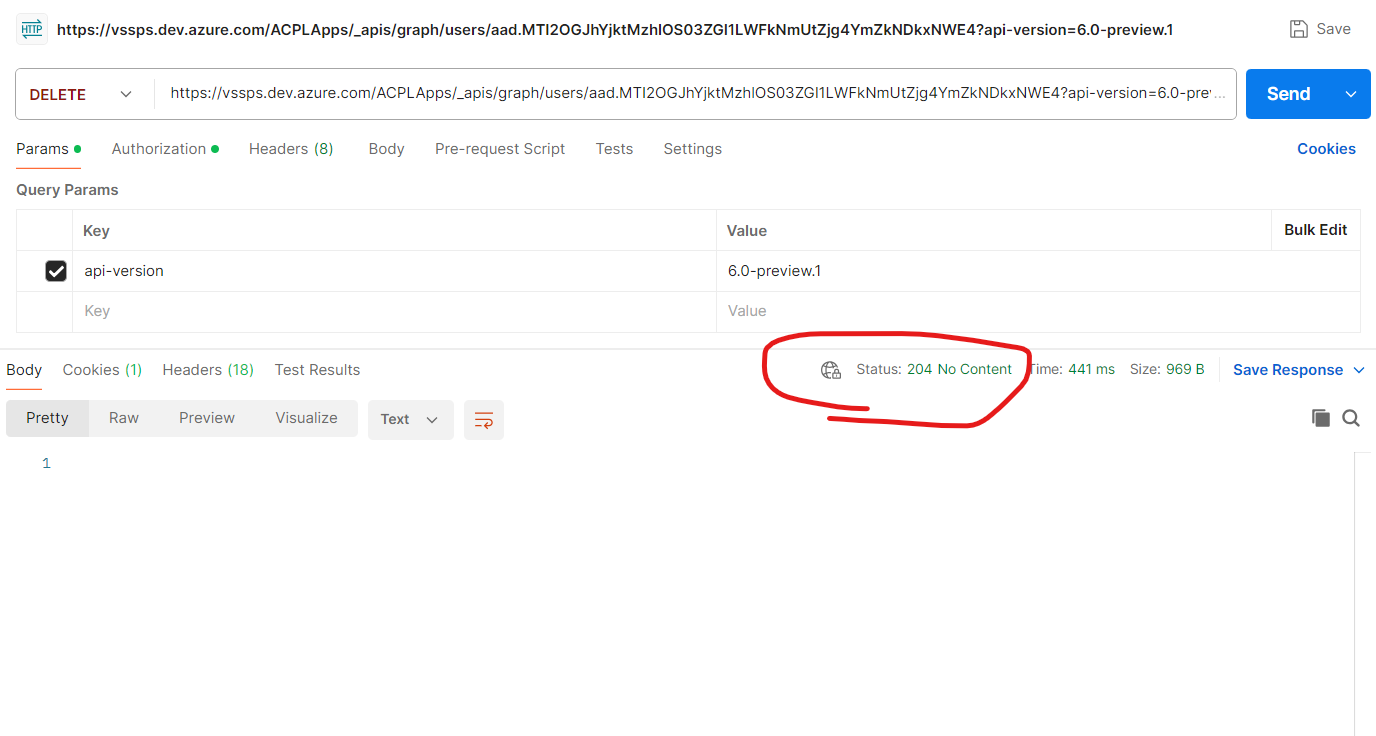Click the Status 204 No Content text
This screenshot has height=736, width=1376.
pyautogui.click(x=934, y=370)
